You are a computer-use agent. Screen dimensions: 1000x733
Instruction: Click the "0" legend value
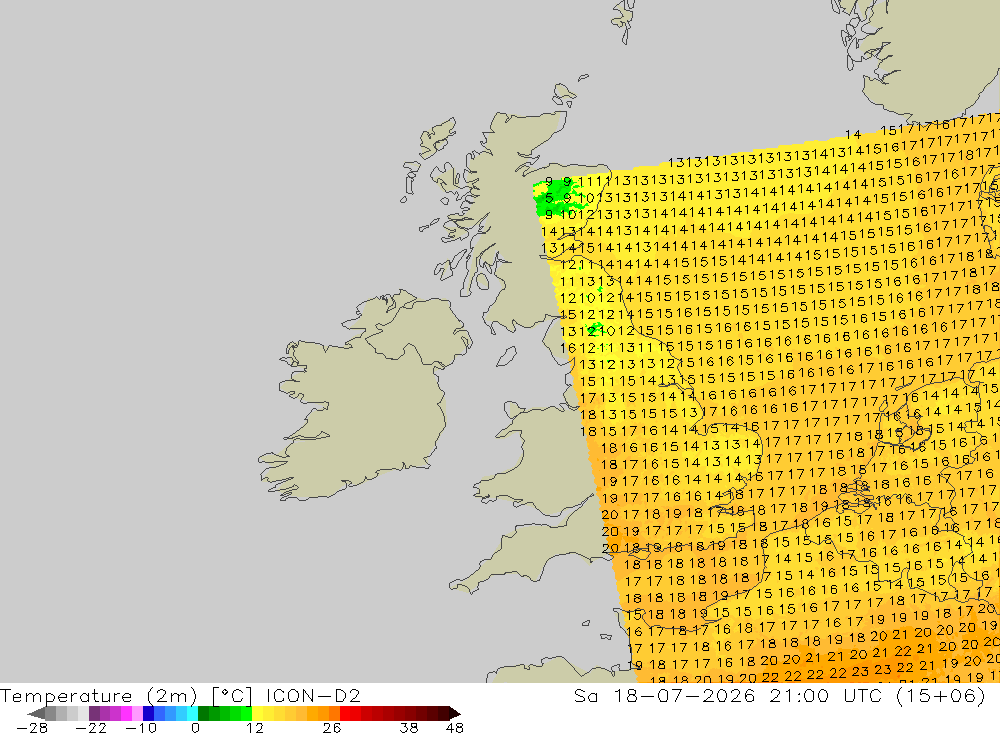[196, 727]
